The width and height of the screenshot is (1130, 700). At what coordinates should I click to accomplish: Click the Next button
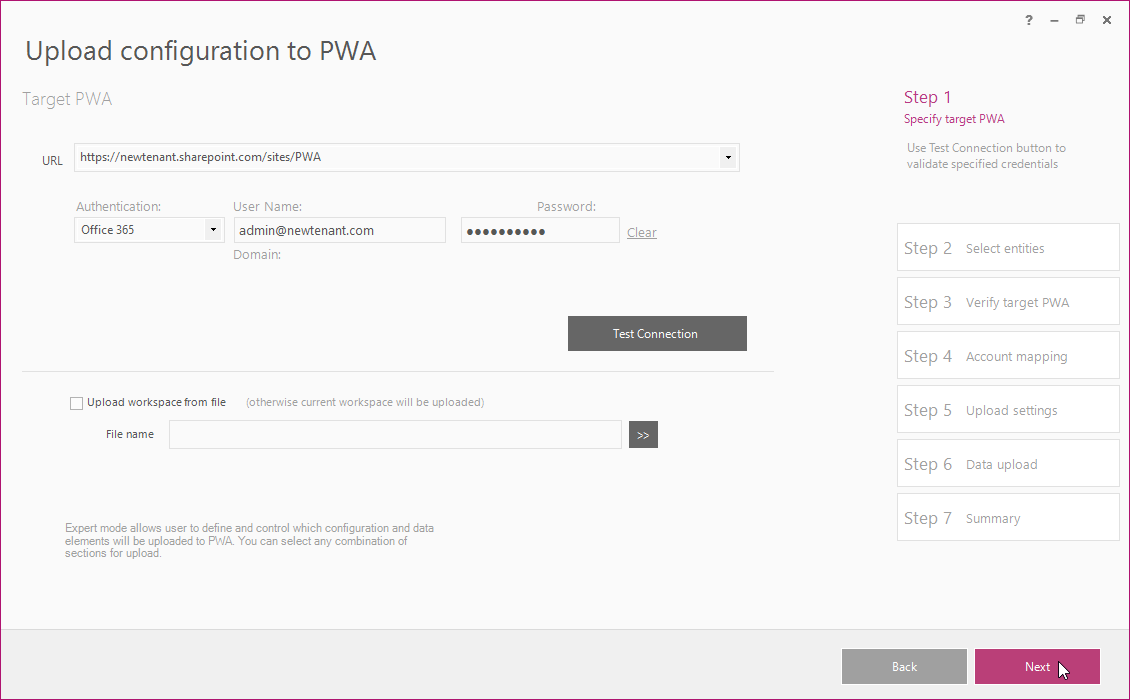(x=1037, y=667)
